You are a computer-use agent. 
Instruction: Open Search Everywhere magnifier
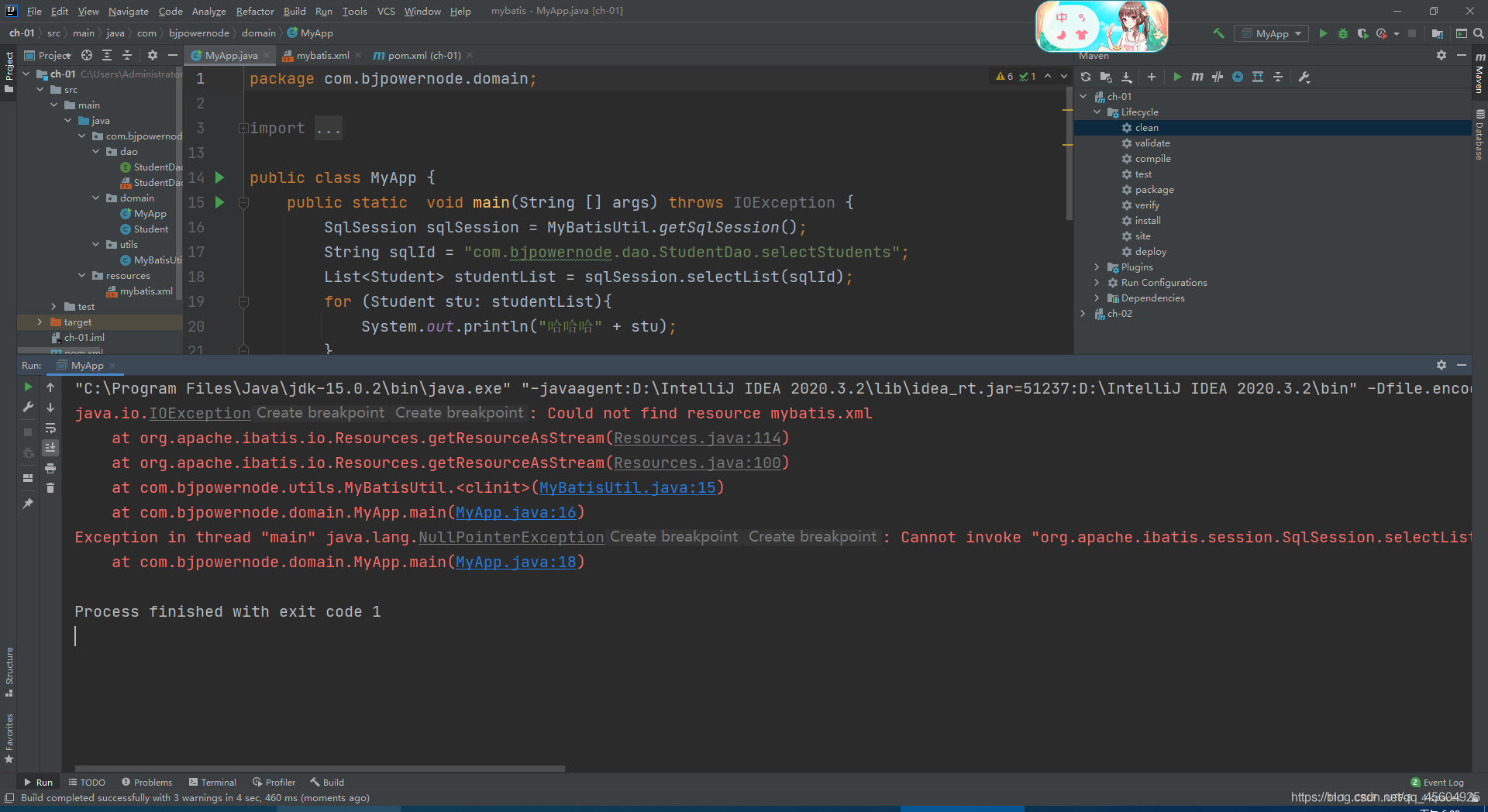[1478, 33]
